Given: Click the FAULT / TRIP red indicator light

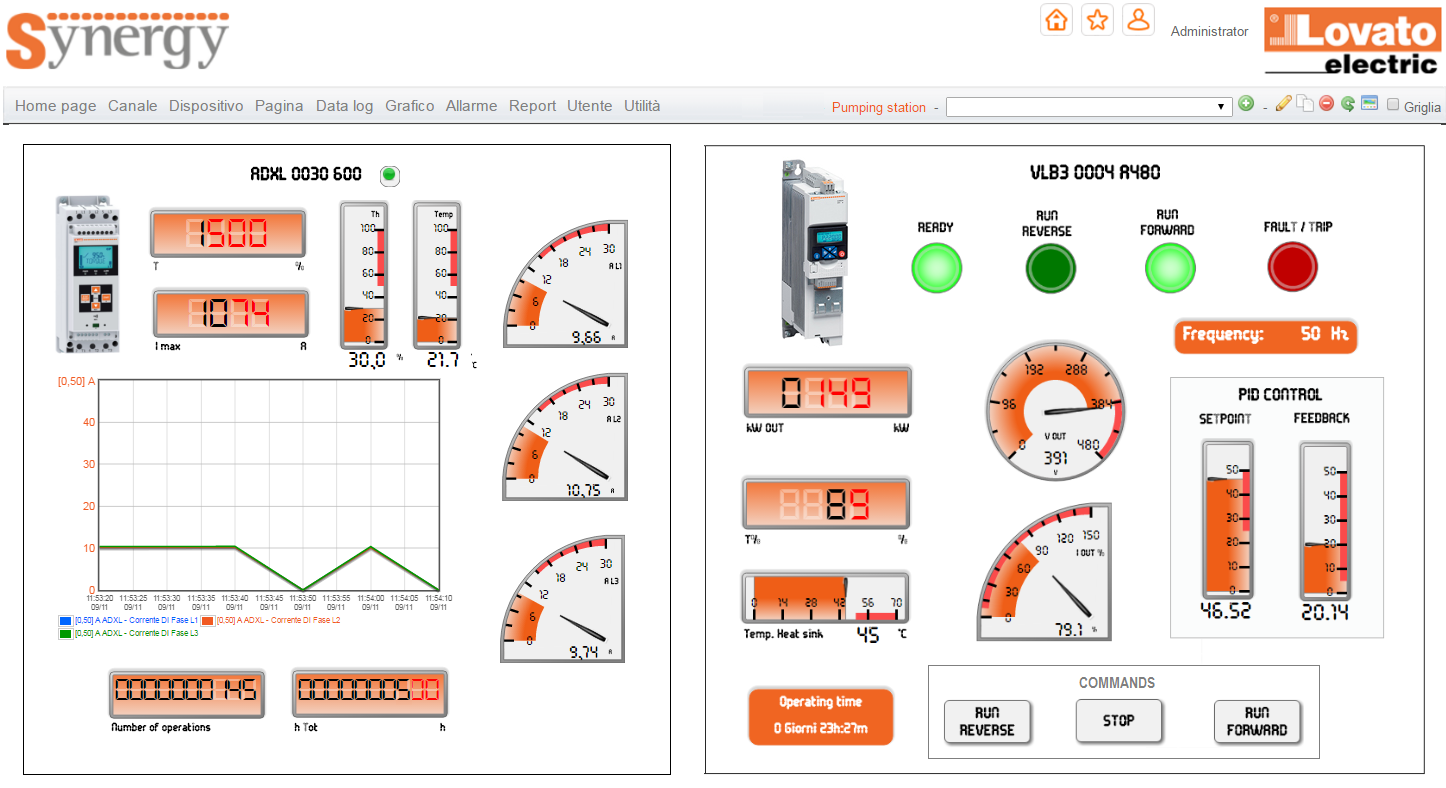Looking at the screenshot, I should (1293, 267).
